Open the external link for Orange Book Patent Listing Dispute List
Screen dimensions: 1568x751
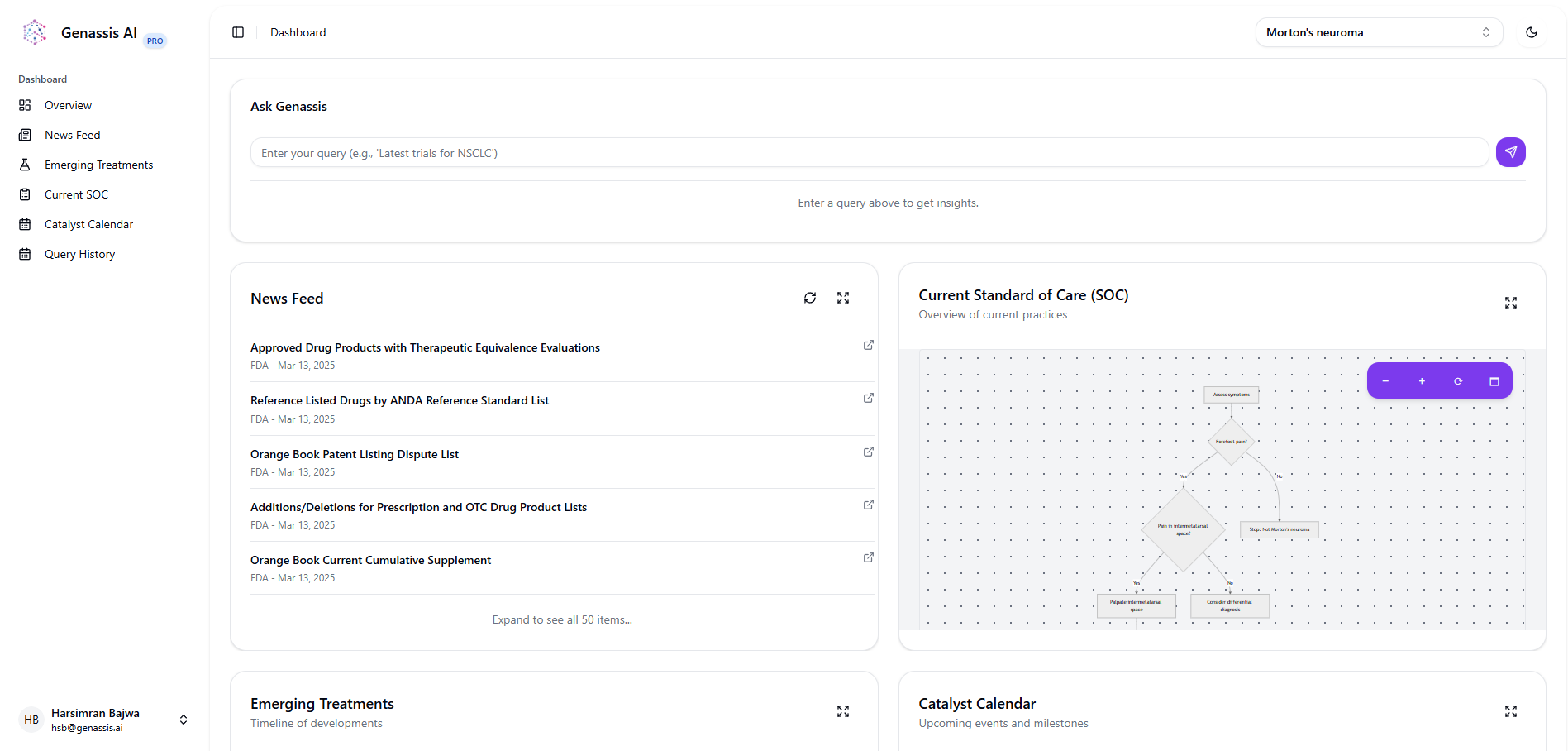(868, 452)
